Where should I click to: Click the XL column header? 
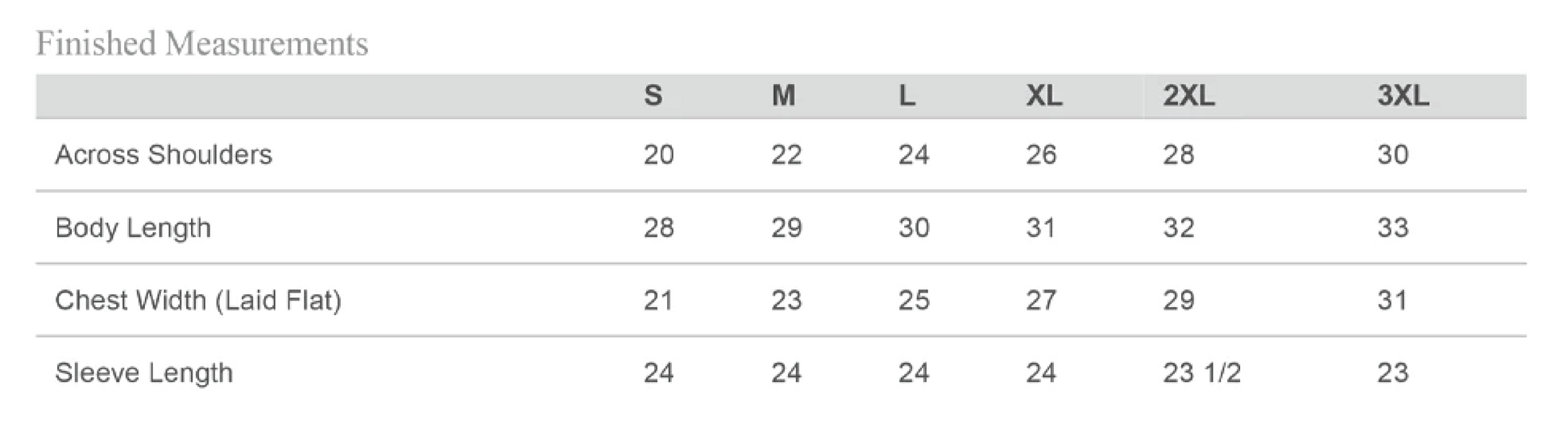(1043, 96)
